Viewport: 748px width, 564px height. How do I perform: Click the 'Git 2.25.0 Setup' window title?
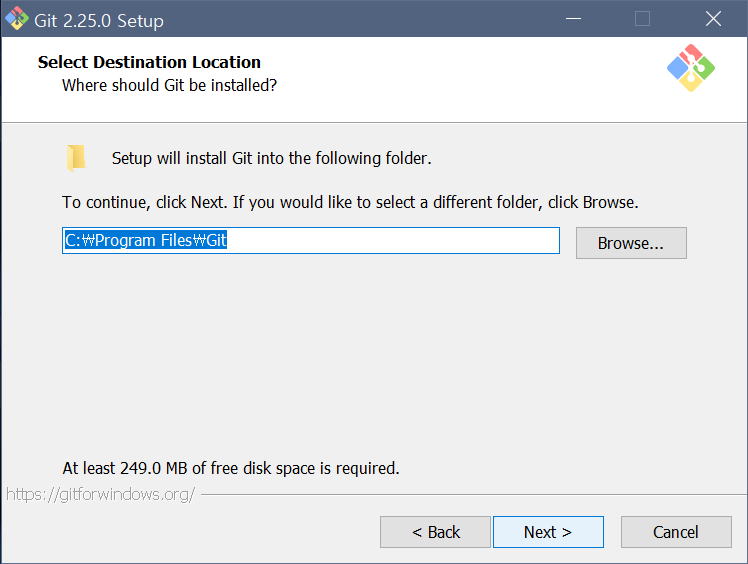tap(99, 21)
